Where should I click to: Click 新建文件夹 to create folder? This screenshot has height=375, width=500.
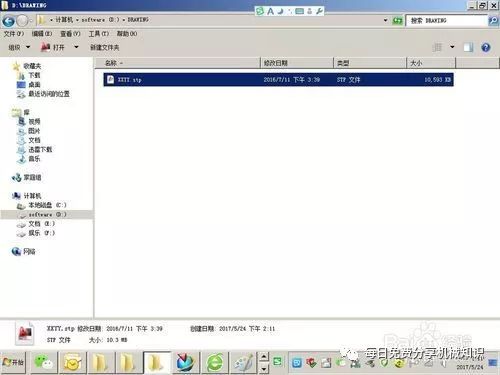(104, 47)
